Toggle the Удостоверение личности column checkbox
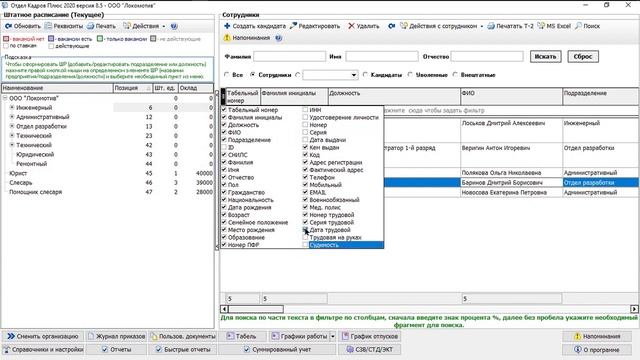The image size is (640, 360). [x=305, y=117]
